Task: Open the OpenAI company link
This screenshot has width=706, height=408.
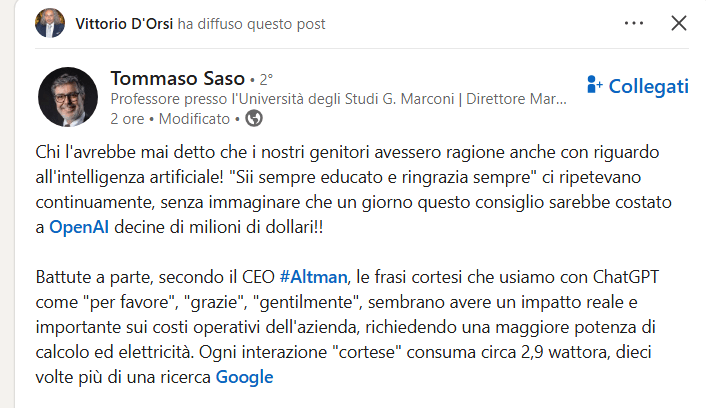Action: 78,227
